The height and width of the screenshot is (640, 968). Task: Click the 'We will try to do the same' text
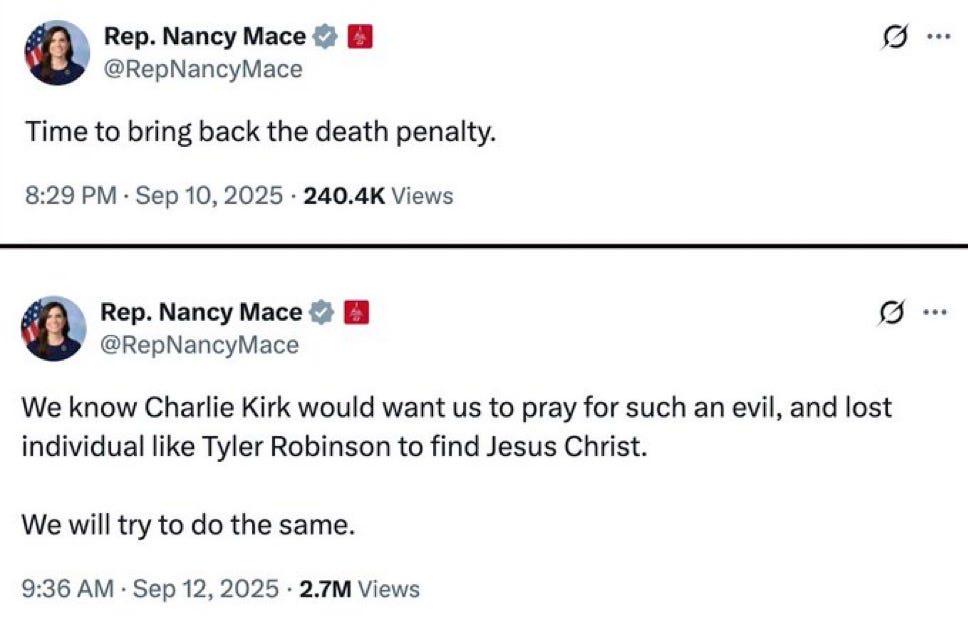[188, 525]
